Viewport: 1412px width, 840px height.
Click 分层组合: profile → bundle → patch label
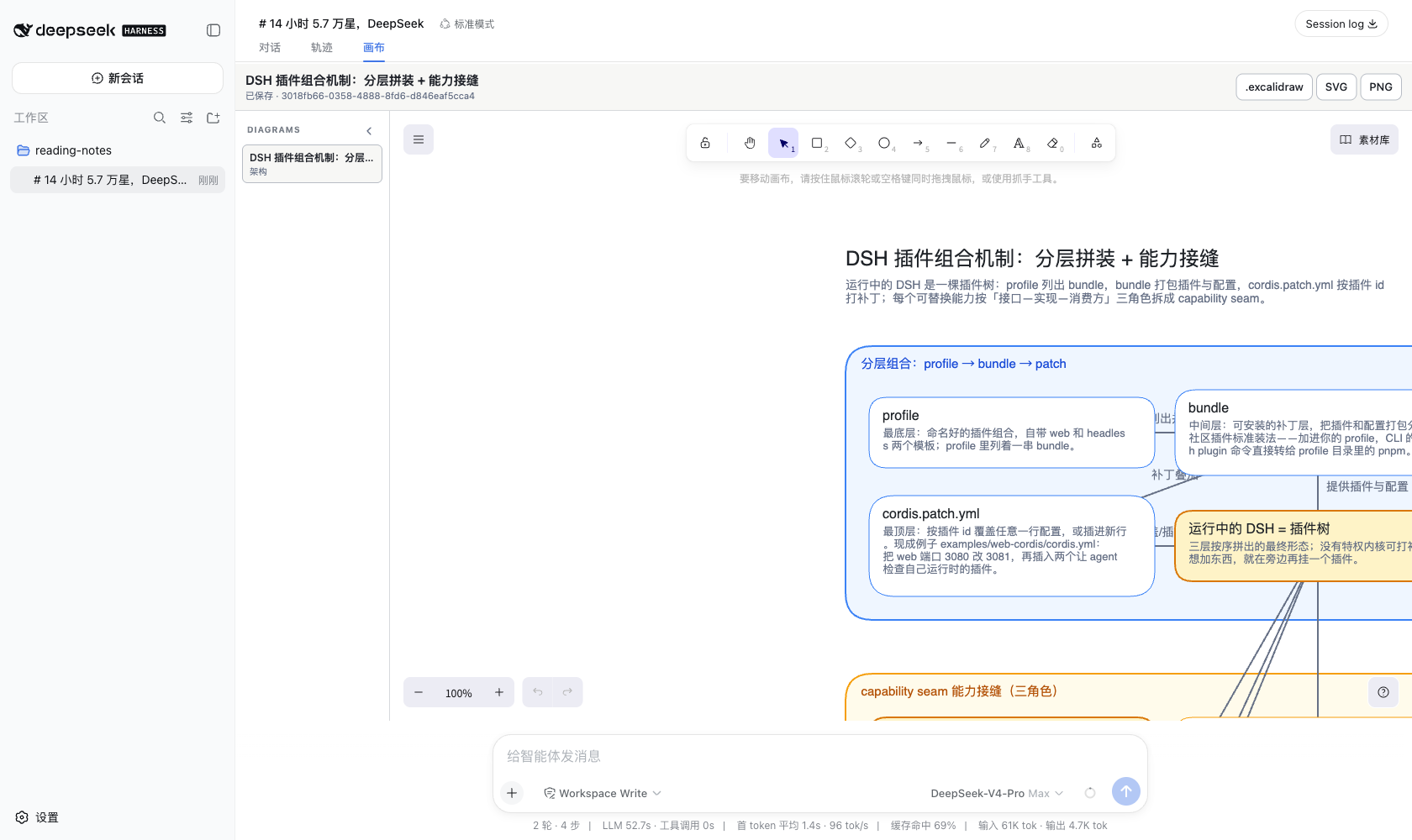pos(963,364)
